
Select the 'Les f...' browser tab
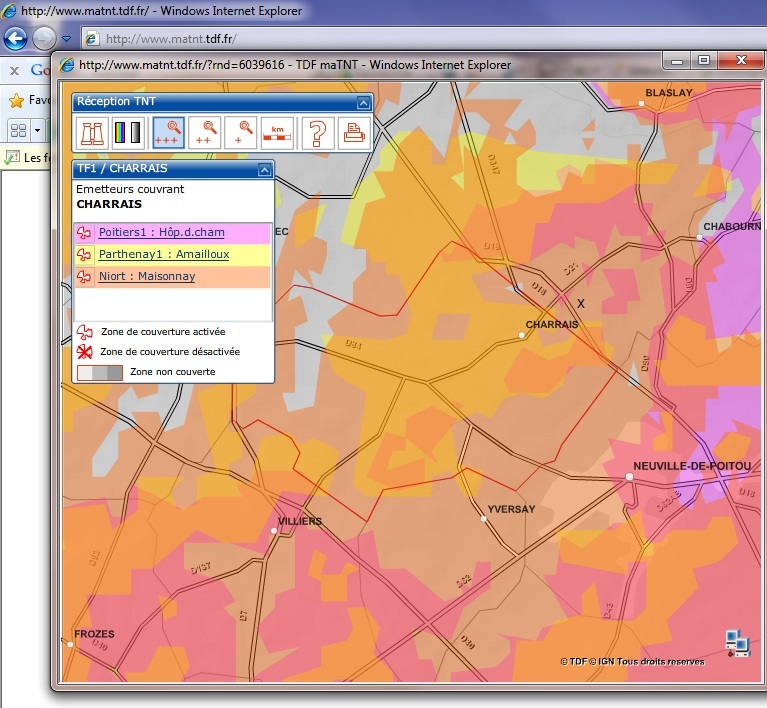(26, 158)
